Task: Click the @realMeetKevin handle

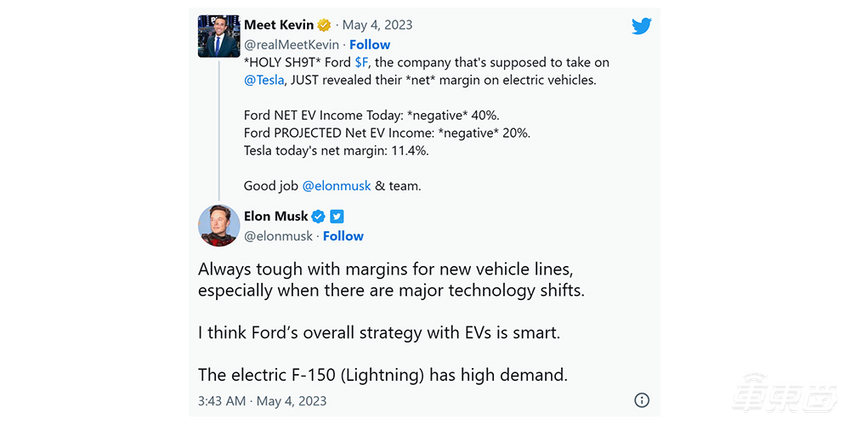Action: (x=290, y=45)
